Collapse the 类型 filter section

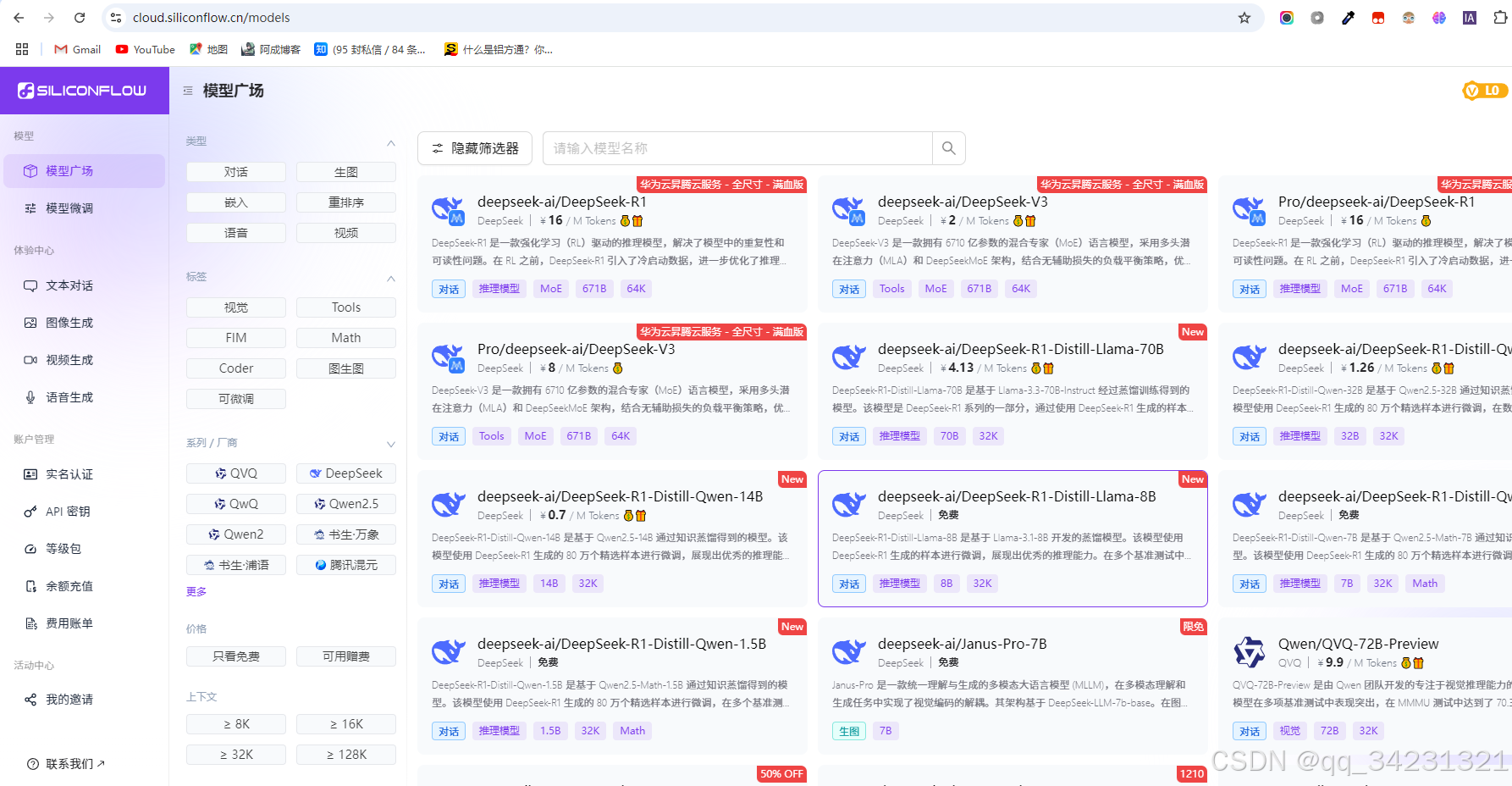(x=391, y=142)
